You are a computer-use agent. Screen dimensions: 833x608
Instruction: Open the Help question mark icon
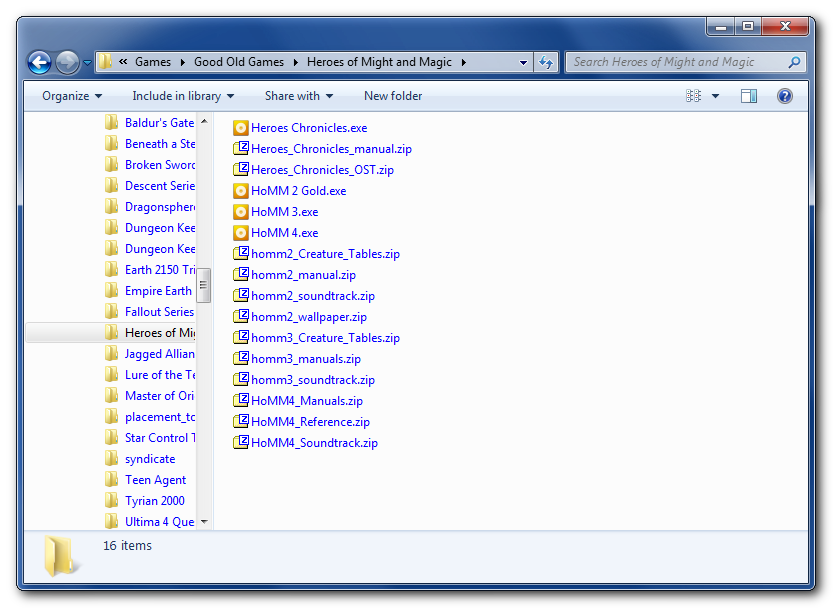[x=785, y=96]
